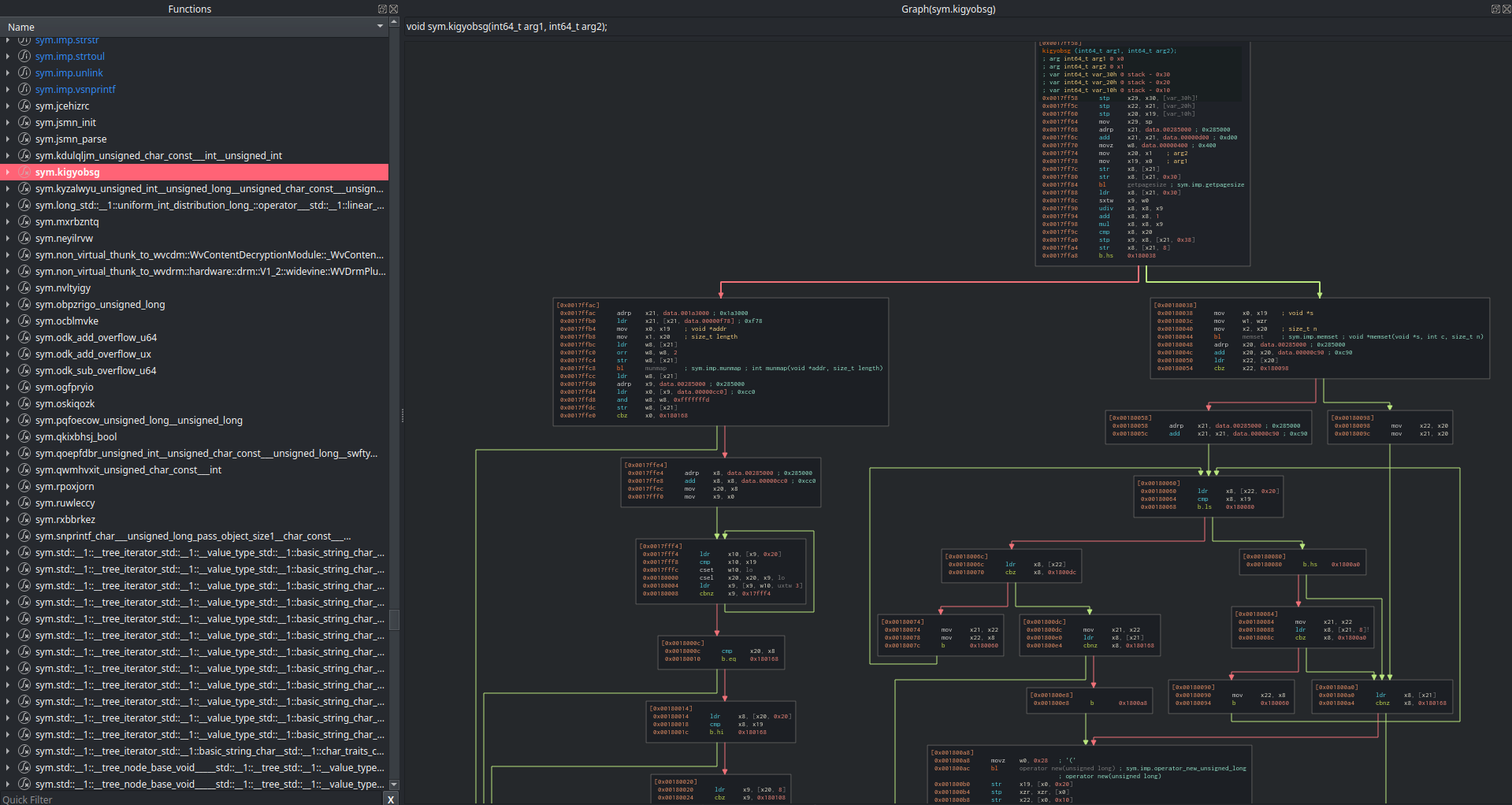1512x805 pixels.
Task: Expand the sym.mxrbzntq tree node
Action: tap(8, 222)
